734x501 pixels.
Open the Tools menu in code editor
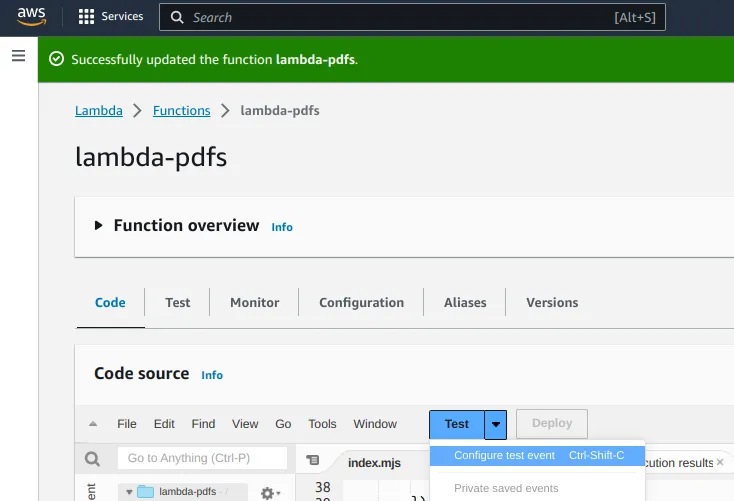pyautogui.click(x=322, y=424)
